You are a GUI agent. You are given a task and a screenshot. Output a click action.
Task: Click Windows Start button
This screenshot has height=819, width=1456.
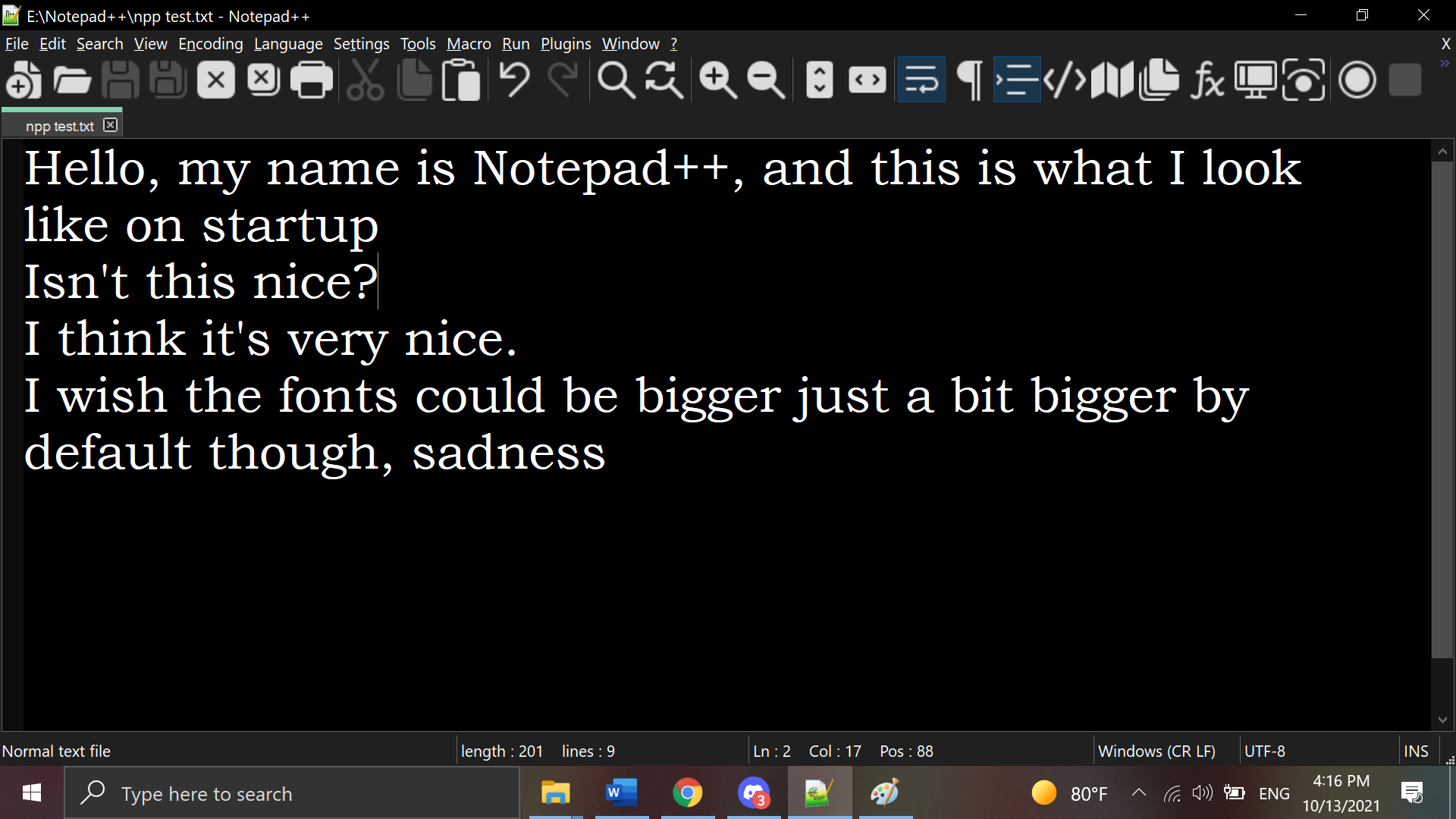click(32, 793)
